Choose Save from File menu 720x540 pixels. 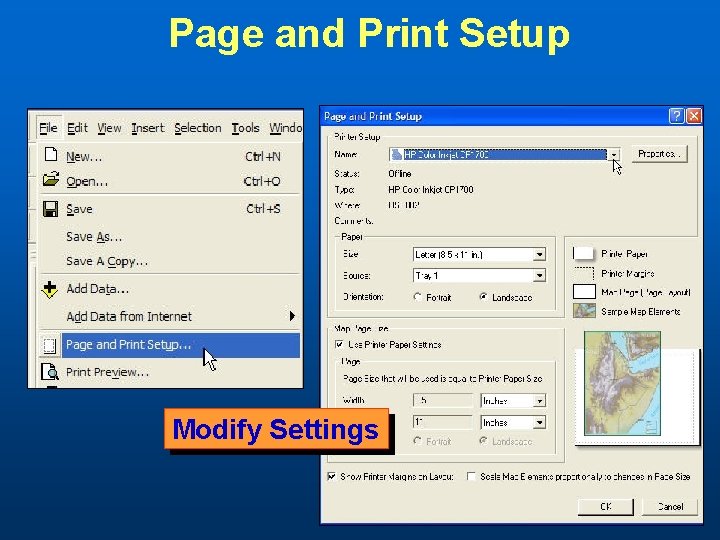170,209
